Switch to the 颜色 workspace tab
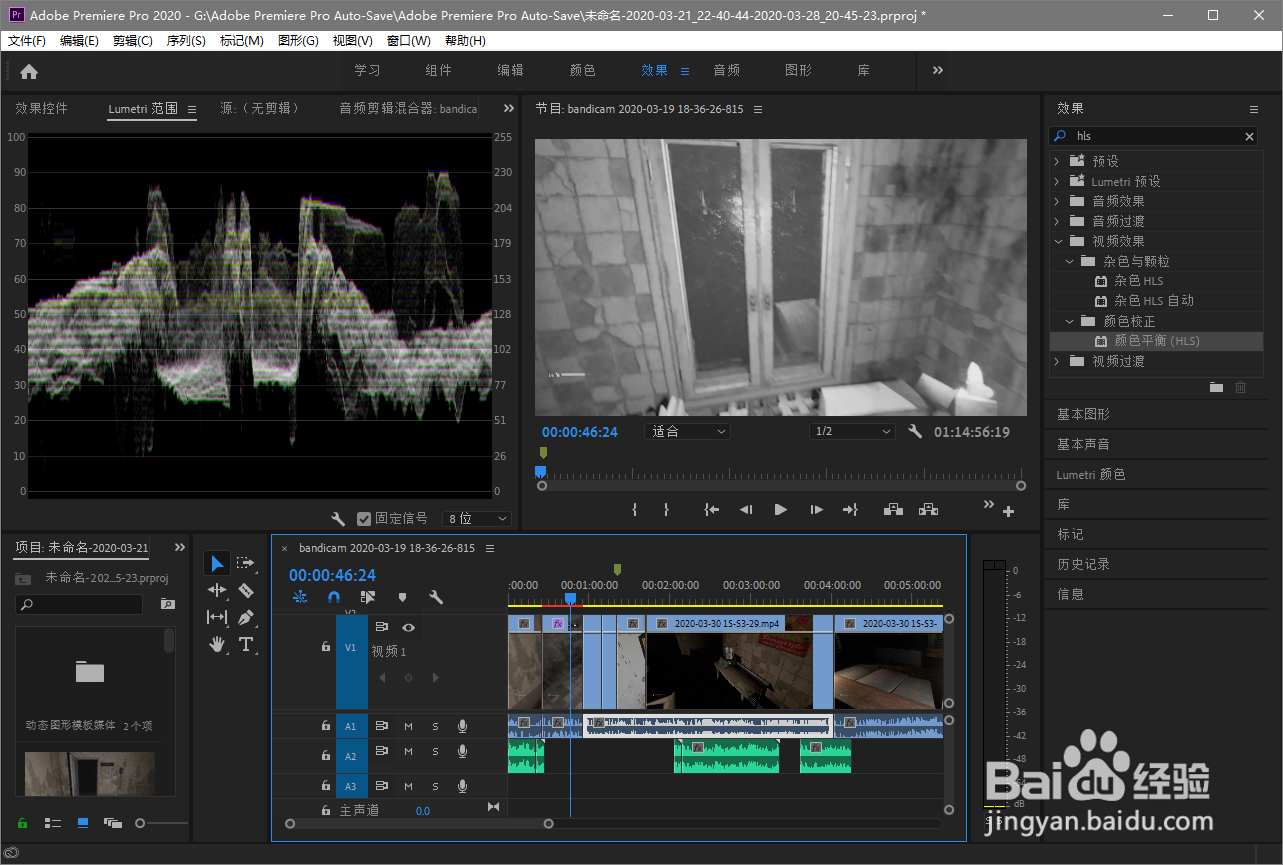 click(x=582, y=70)
